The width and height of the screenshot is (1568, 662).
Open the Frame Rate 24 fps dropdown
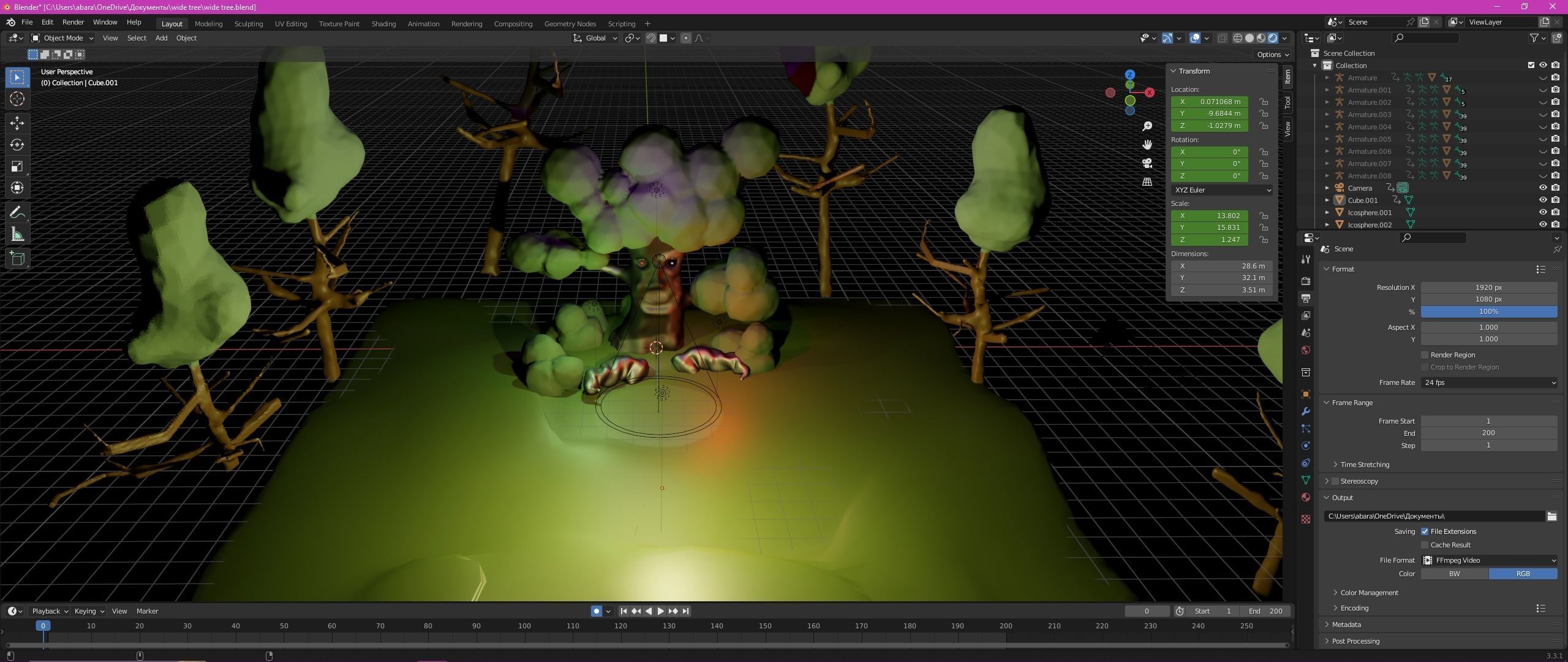click(x=1489, y=382)
